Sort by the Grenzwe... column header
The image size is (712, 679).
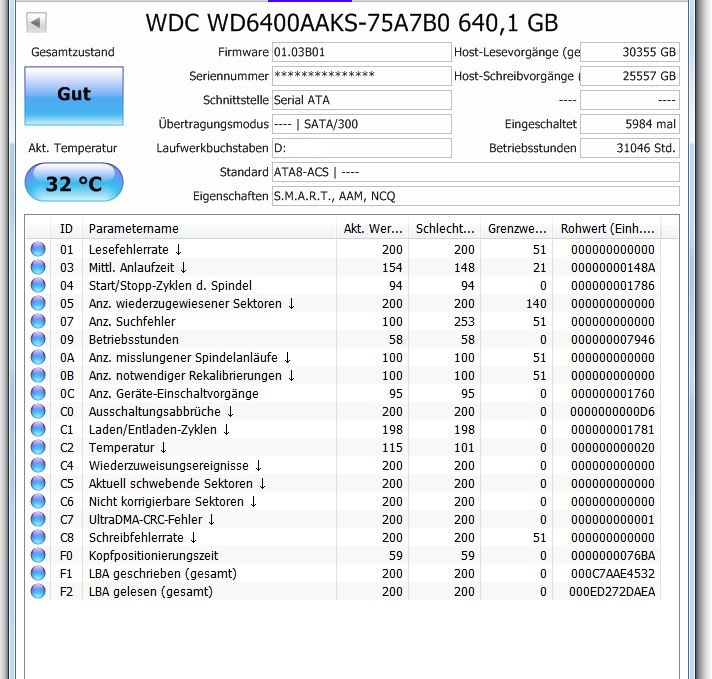point(517,228)
